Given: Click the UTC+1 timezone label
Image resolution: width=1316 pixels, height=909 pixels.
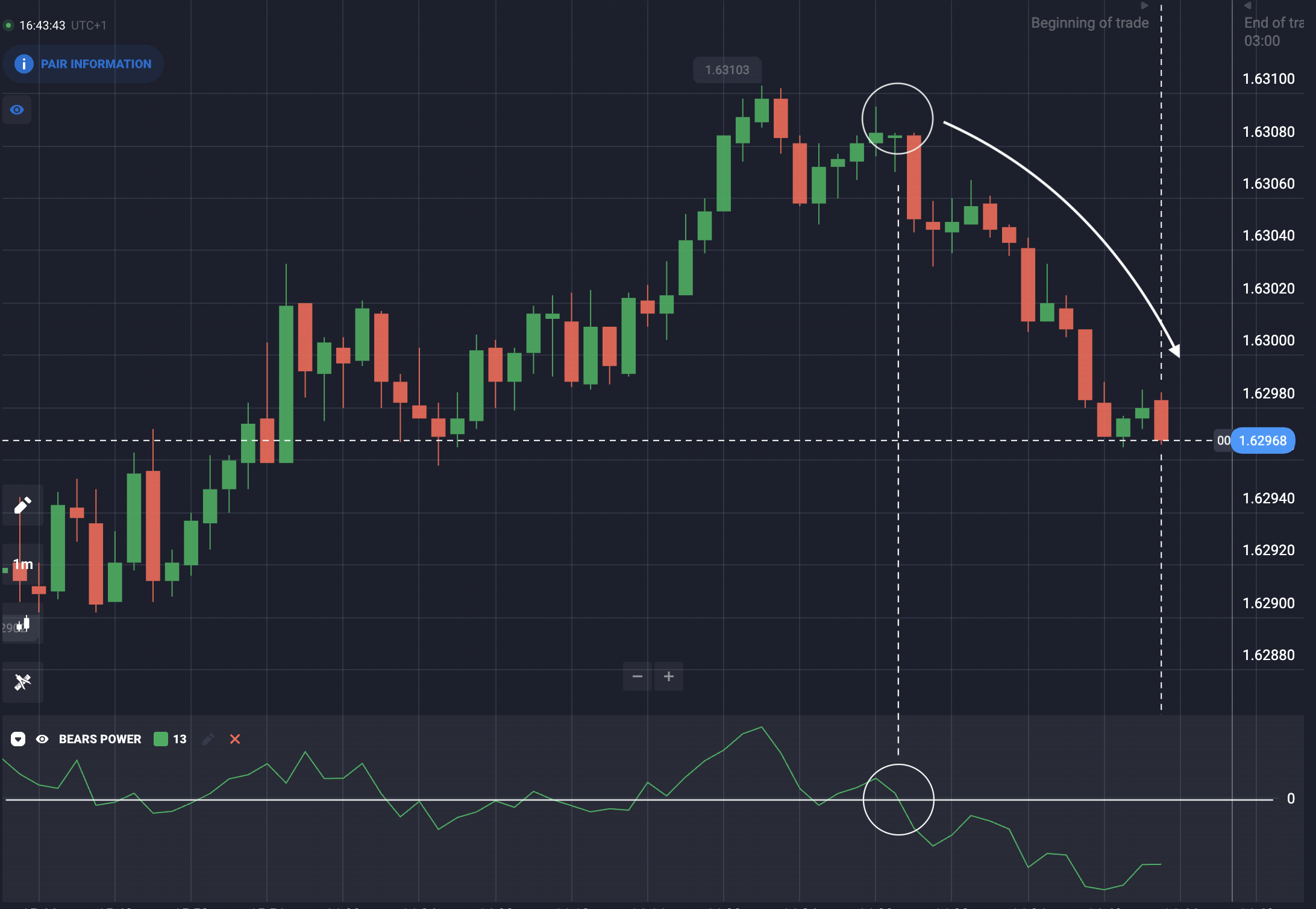Looking at the screenshot, I should (x=89, y=25).
